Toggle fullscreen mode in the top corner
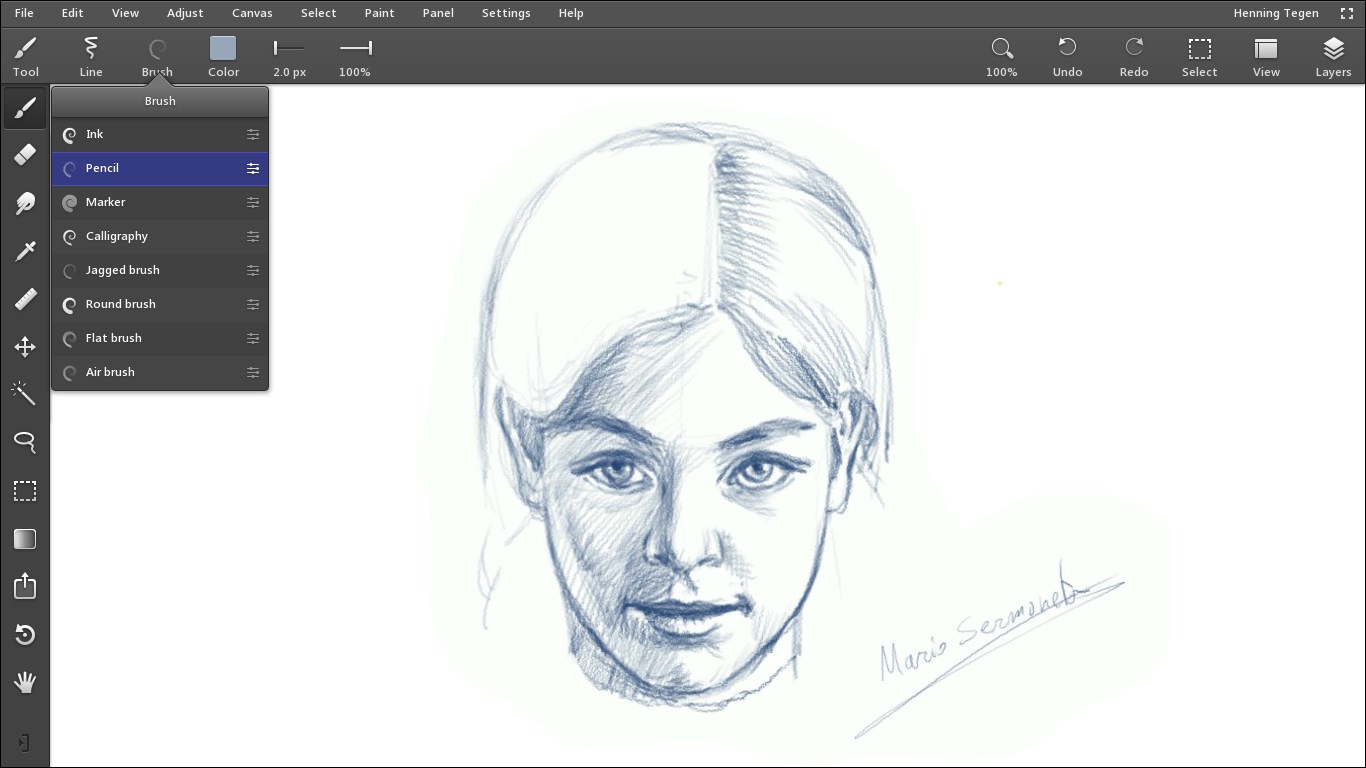The height and width of the screenshot is (768, 1366). coord(1347,13)
